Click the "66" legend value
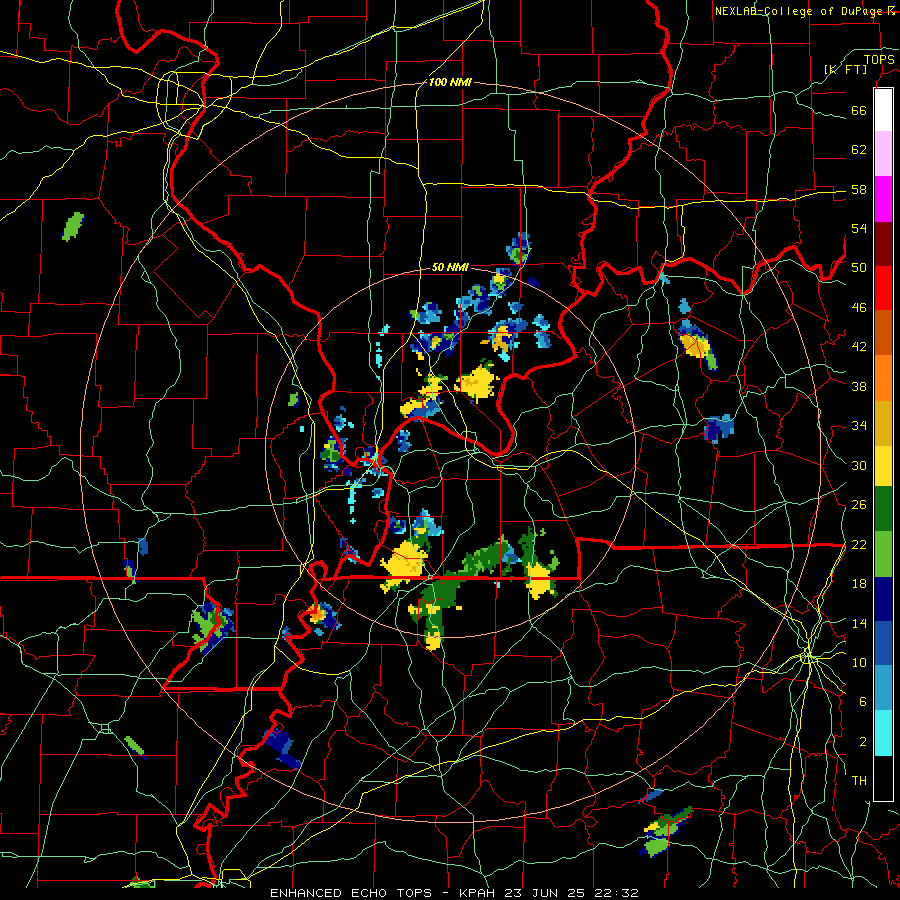Image resolution: width=900 pixels, height=900 pixels. tap(859, 110)
